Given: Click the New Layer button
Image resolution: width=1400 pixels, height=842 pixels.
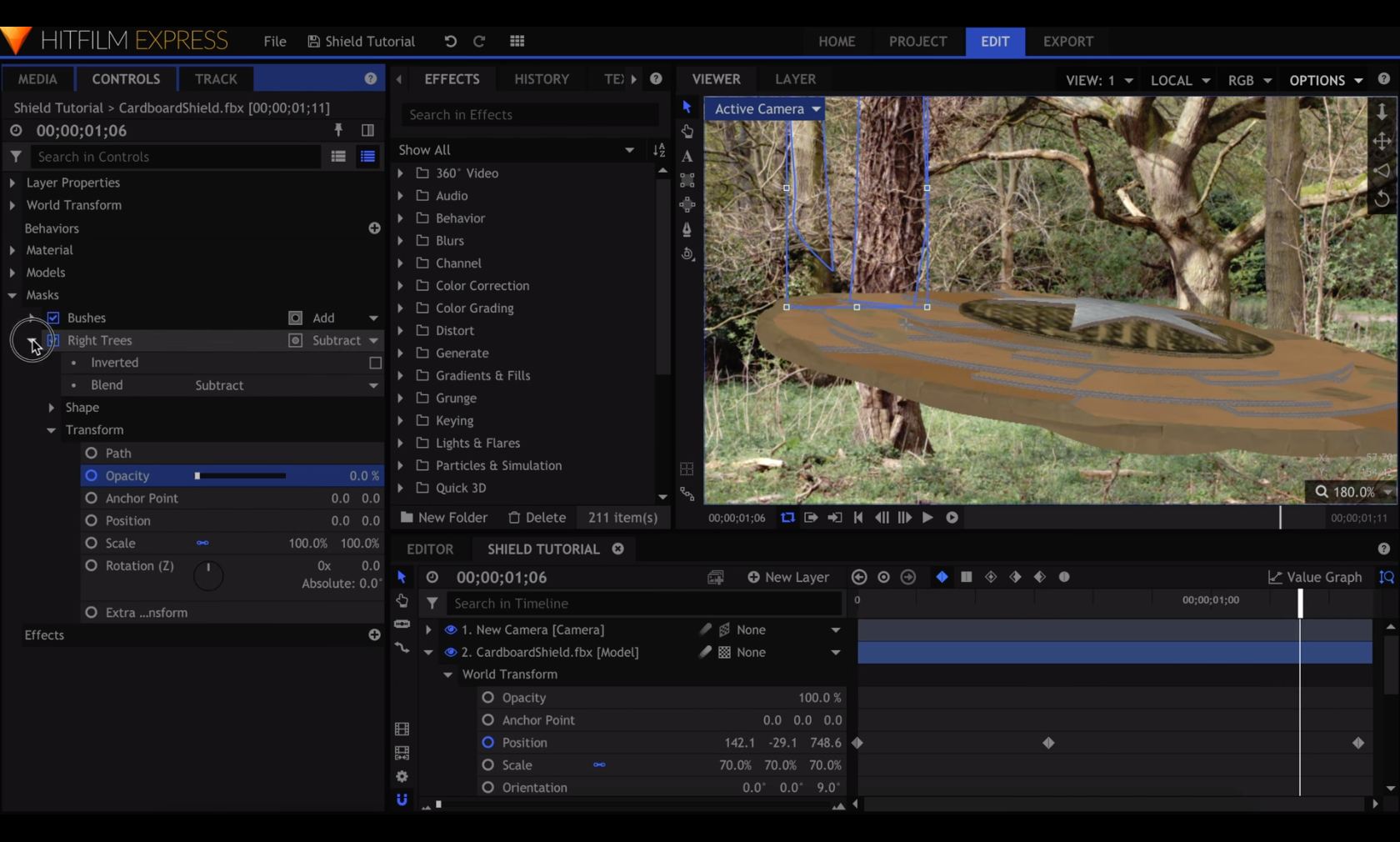Looking at the screenshot, I should 787,576.
